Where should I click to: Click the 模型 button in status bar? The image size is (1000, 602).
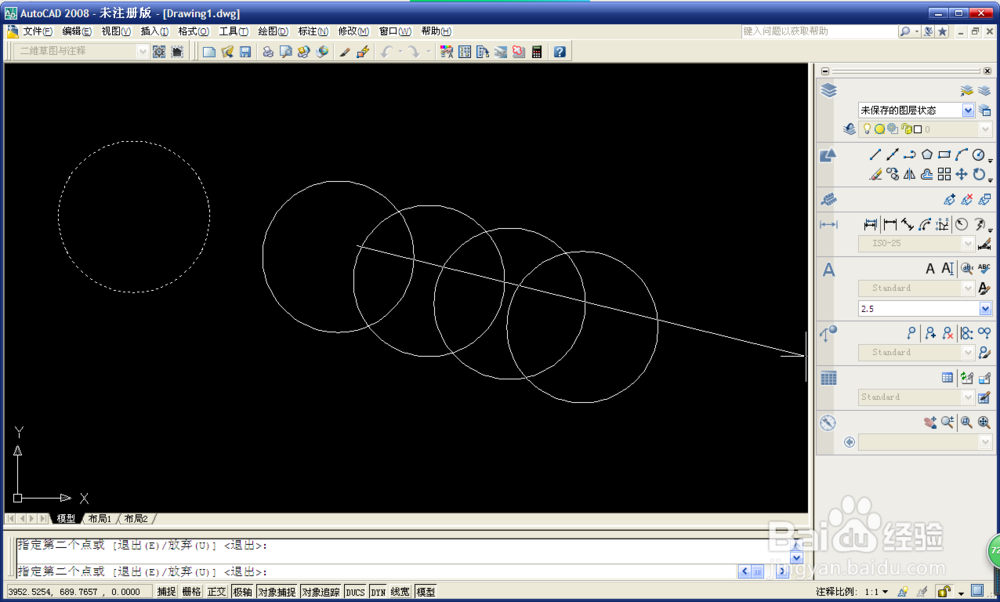click(425, 592)
